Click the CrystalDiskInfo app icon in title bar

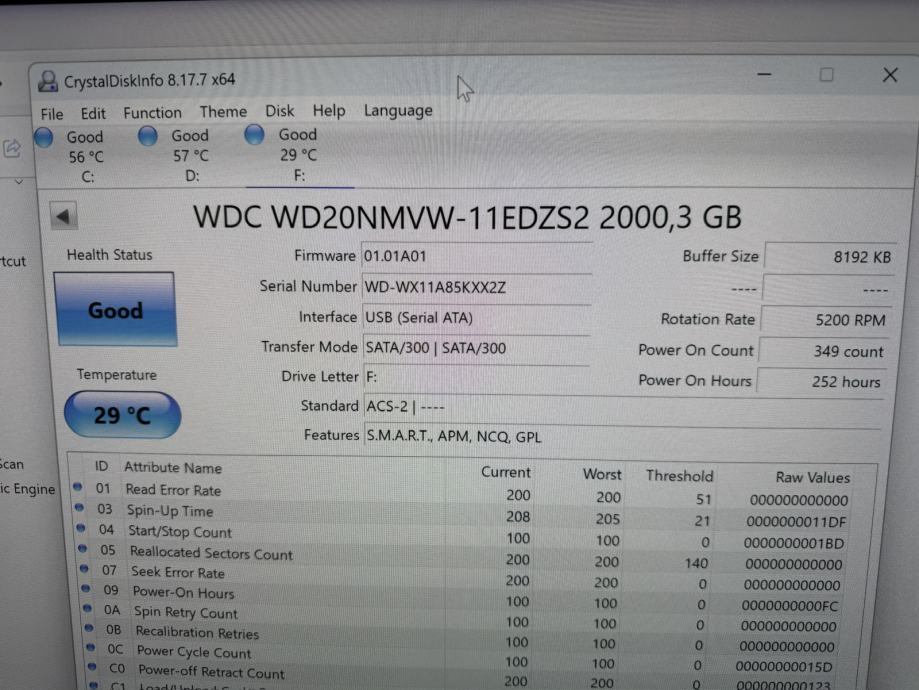[x=48, y=81]
